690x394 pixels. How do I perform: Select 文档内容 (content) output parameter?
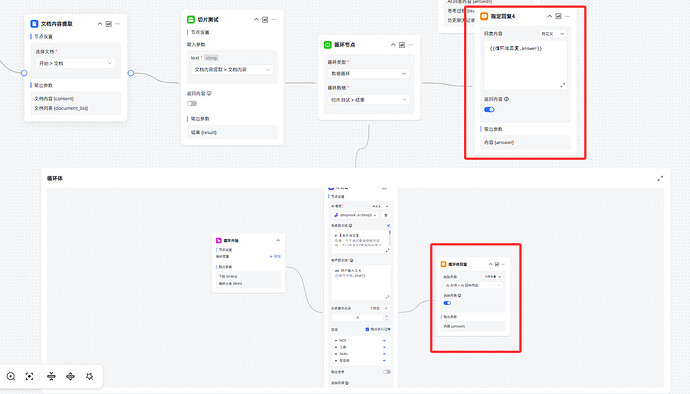click(54, 99)
